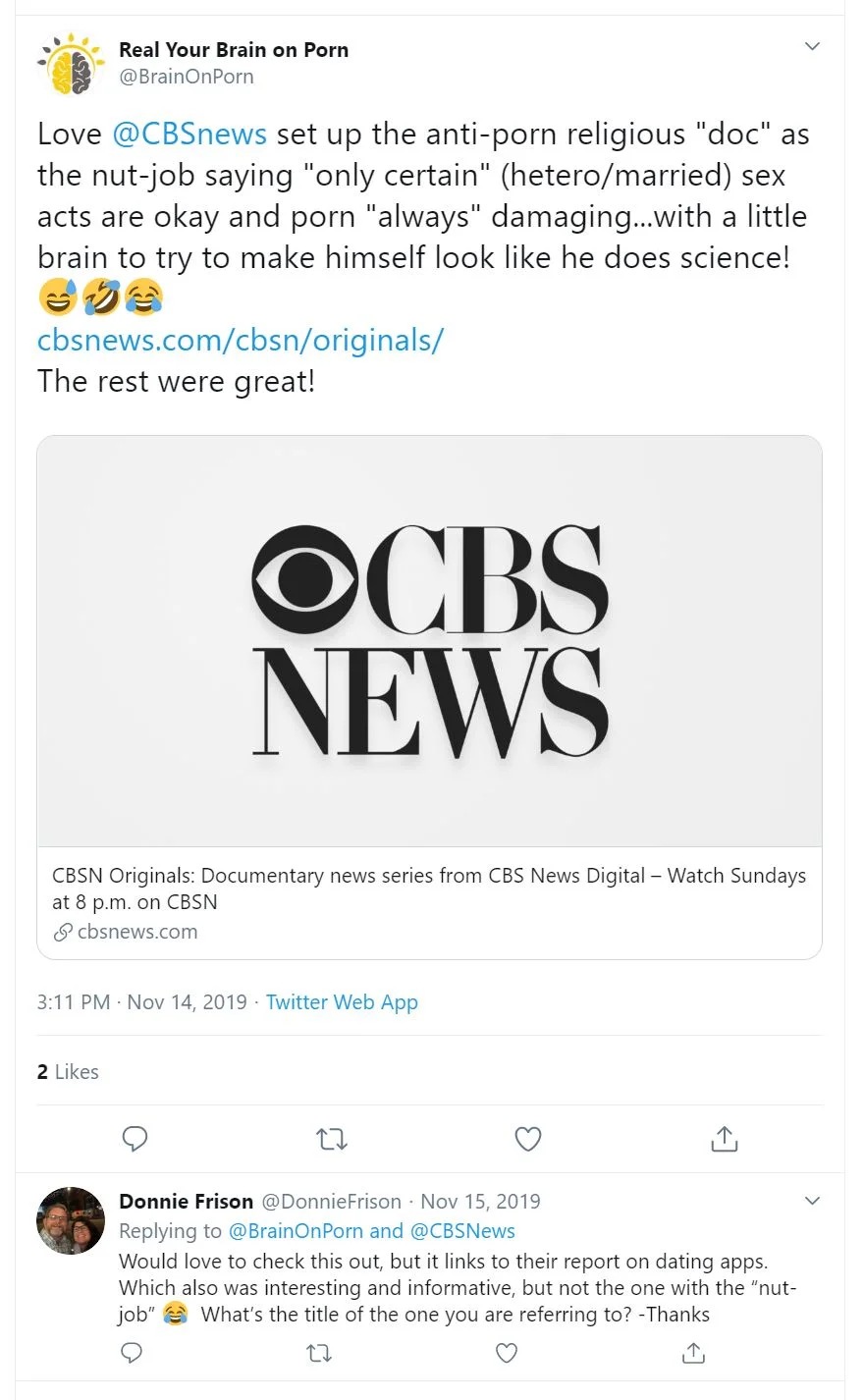Screen dimensions: 864x1400
Task: Expand options on Donnie Frison's reply
Action: click(x=812, y=1201)
